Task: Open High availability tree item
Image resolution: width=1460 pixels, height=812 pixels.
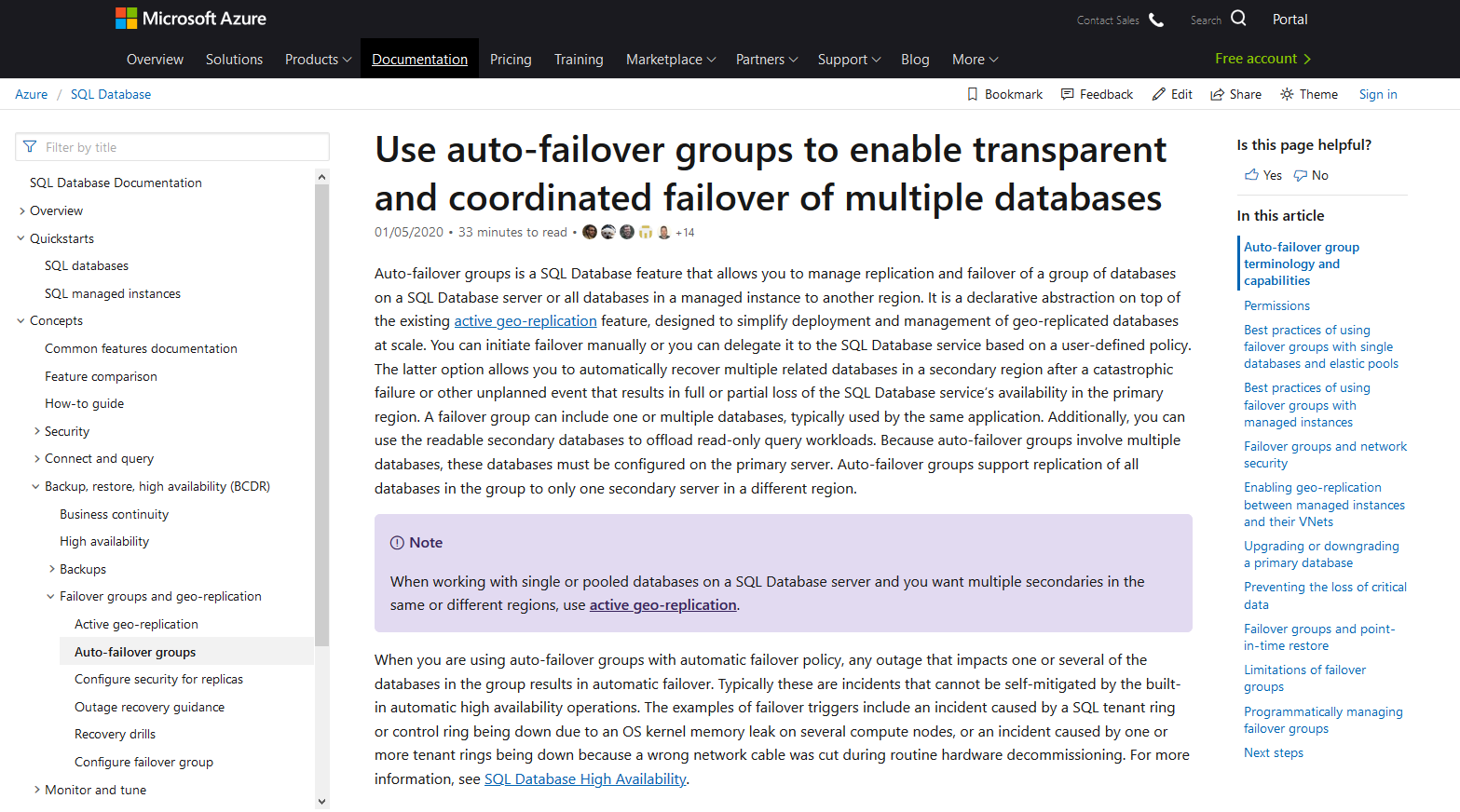Action: tap(104, 541)
